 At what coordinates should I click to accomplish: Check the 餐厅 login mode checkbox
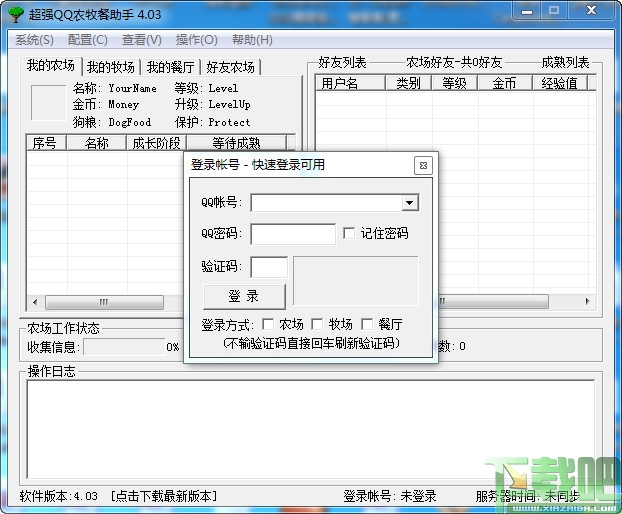367,324
